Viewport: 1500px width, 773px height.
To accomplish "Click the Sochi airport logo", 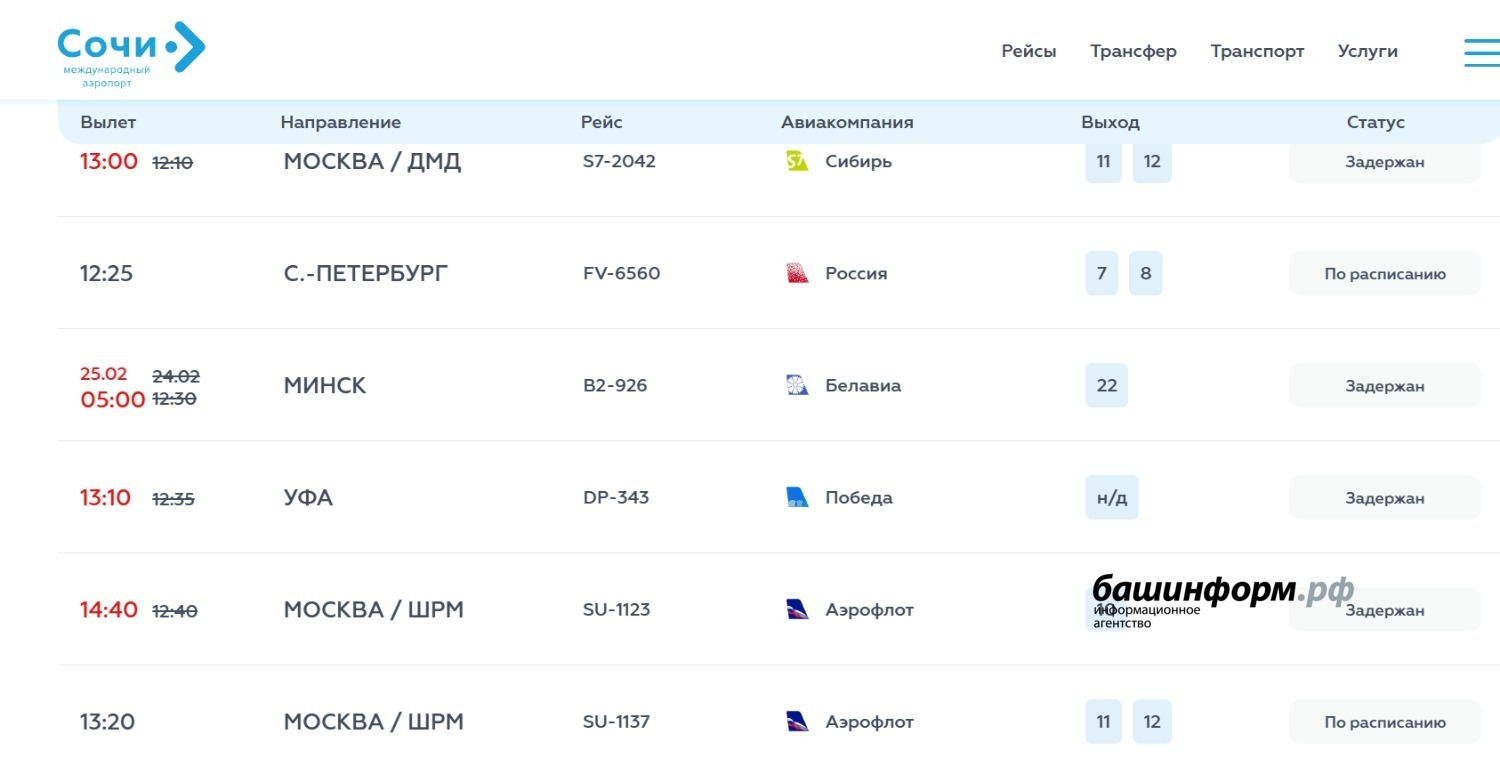I will click(x=130, y=54).
